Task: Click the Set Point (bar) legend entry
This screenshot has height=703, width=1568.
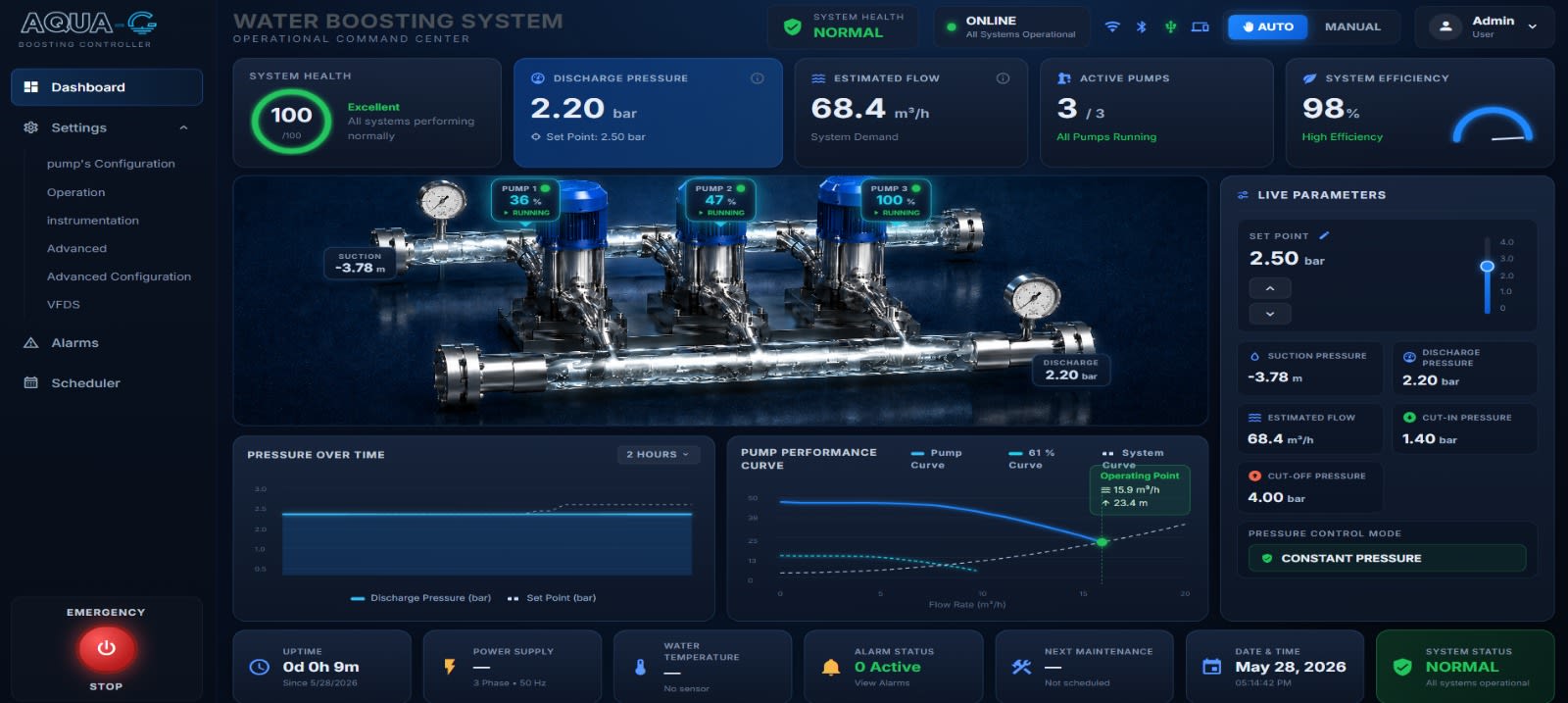Action: point(552,598)
